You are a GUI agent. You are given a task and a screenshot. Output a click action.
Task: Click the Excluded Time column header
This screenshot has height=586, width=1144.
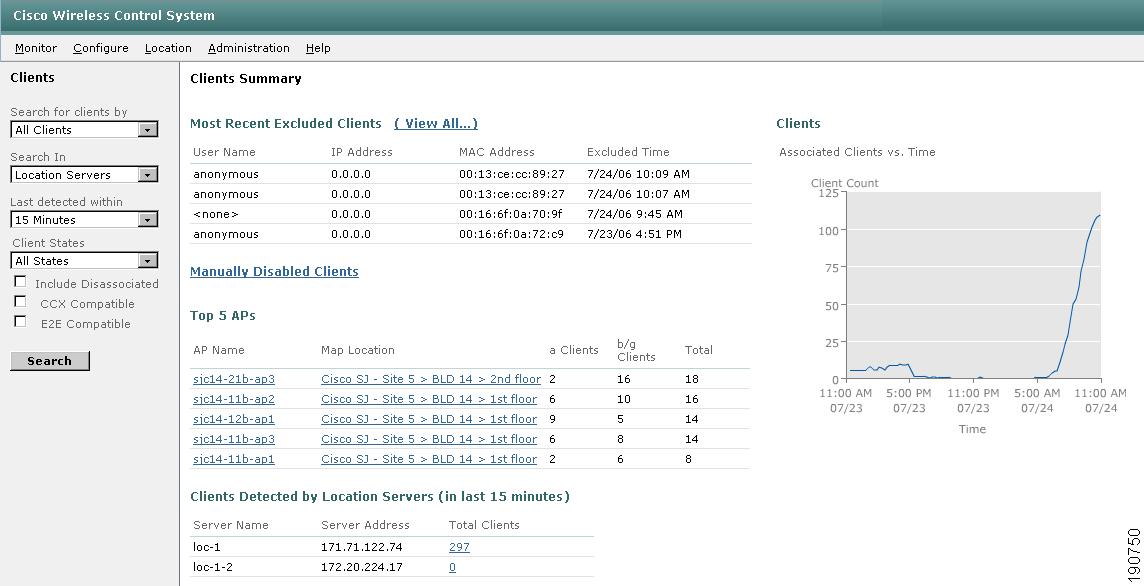point(628,152)
